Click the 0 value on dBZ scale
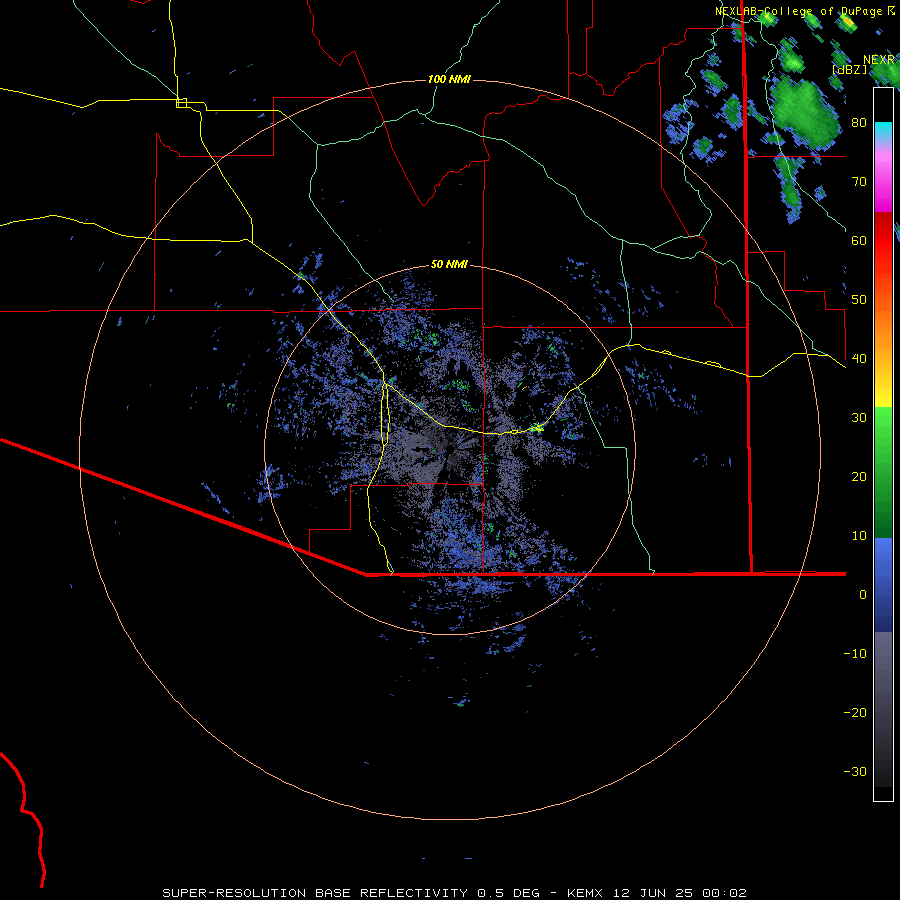This screenshot has height=900, width=900. point(863,595)
